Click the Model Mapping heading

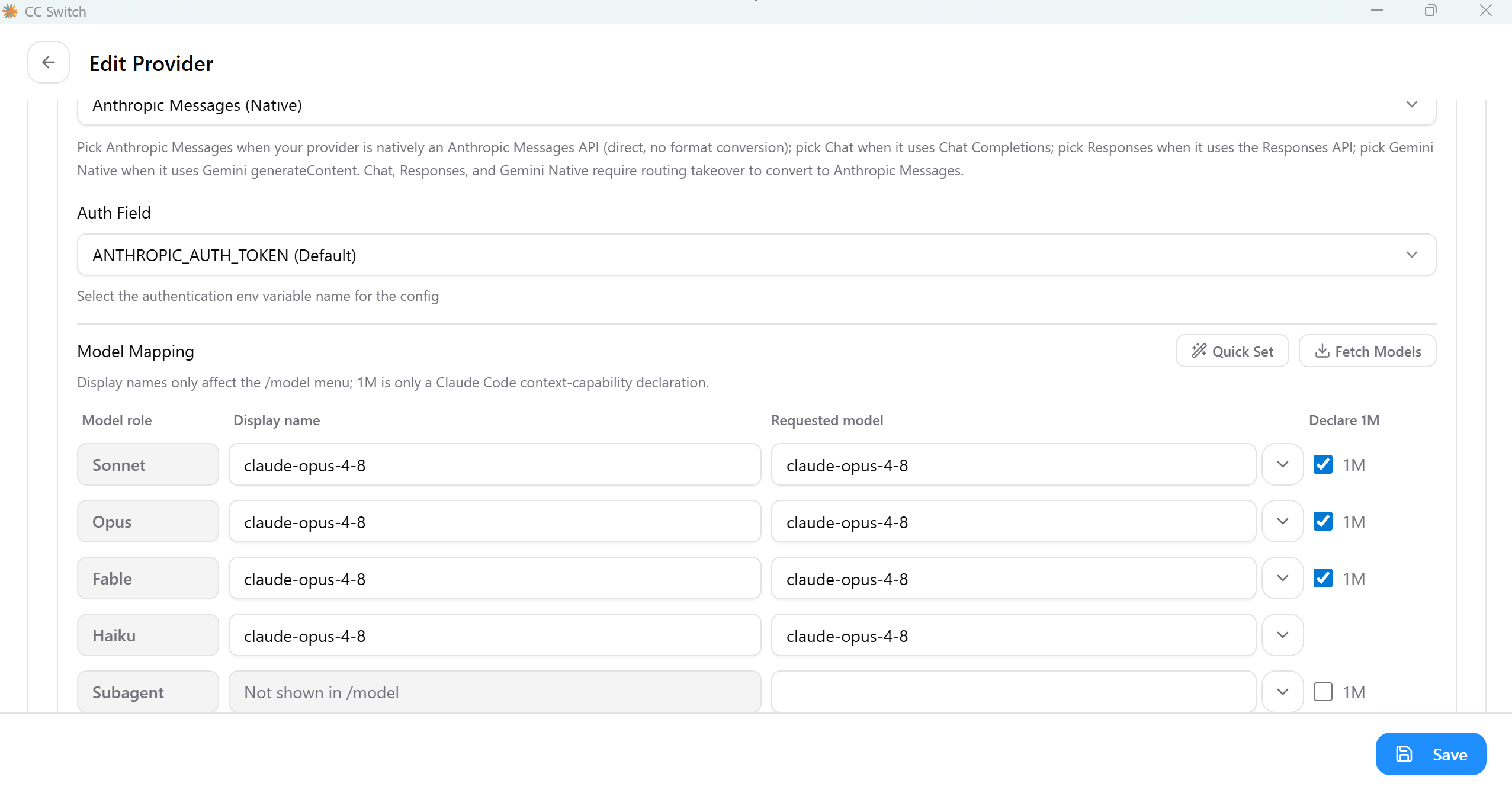[x=136, y=351]
